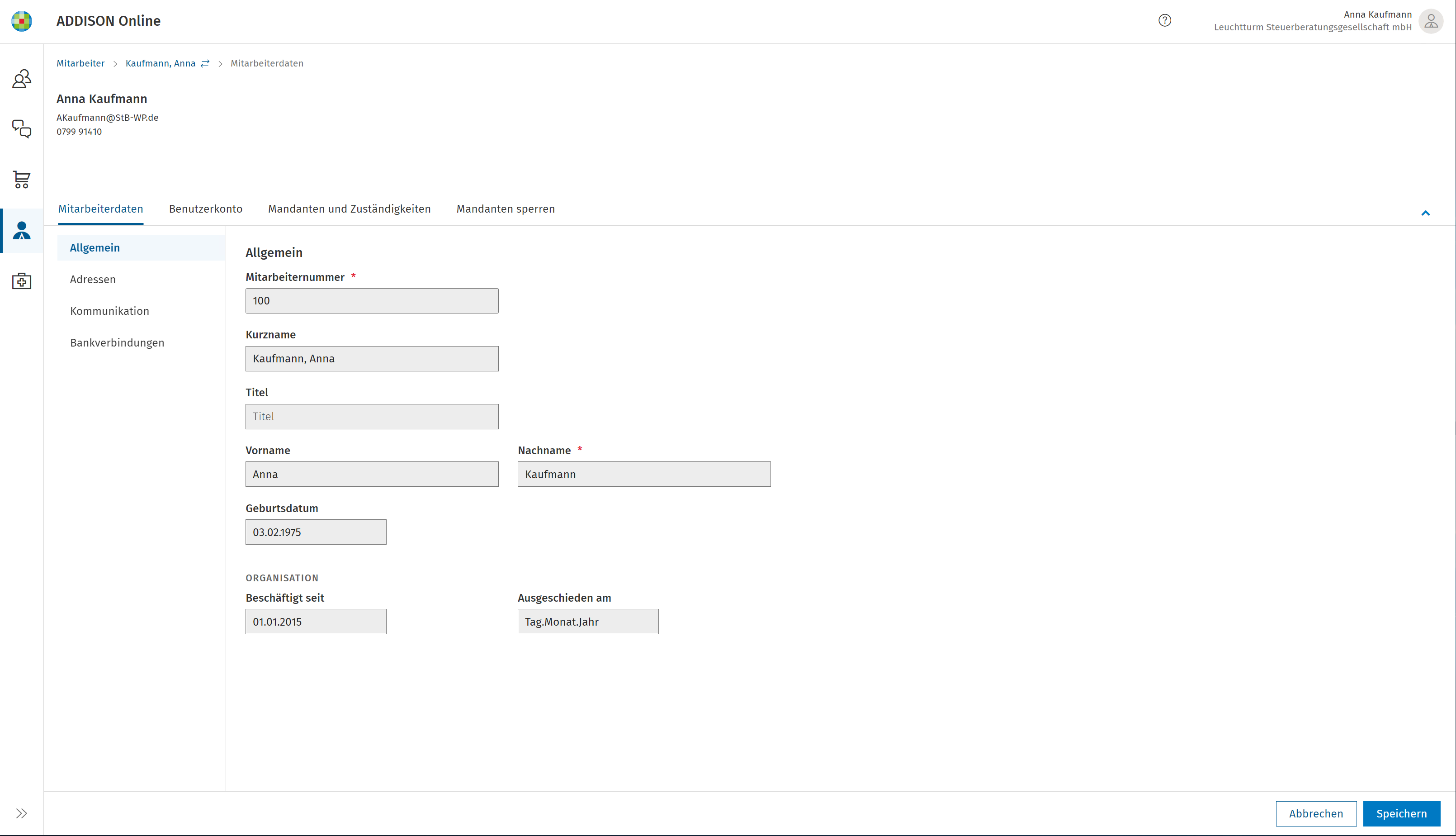Click into the Kurzname field
Image resolution: width=1456 pixels, height=836 pixels.
tap(372, 359)
